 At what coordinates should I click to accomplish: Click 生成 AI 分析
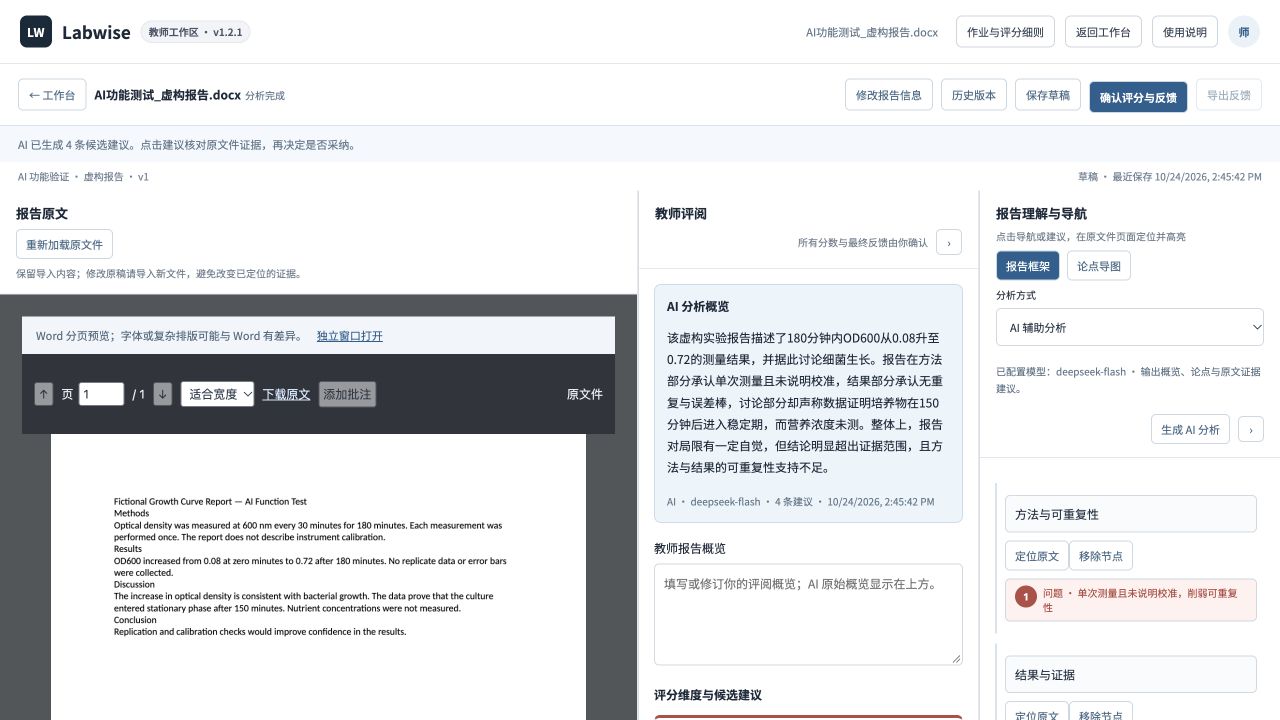click(1190, 429)
